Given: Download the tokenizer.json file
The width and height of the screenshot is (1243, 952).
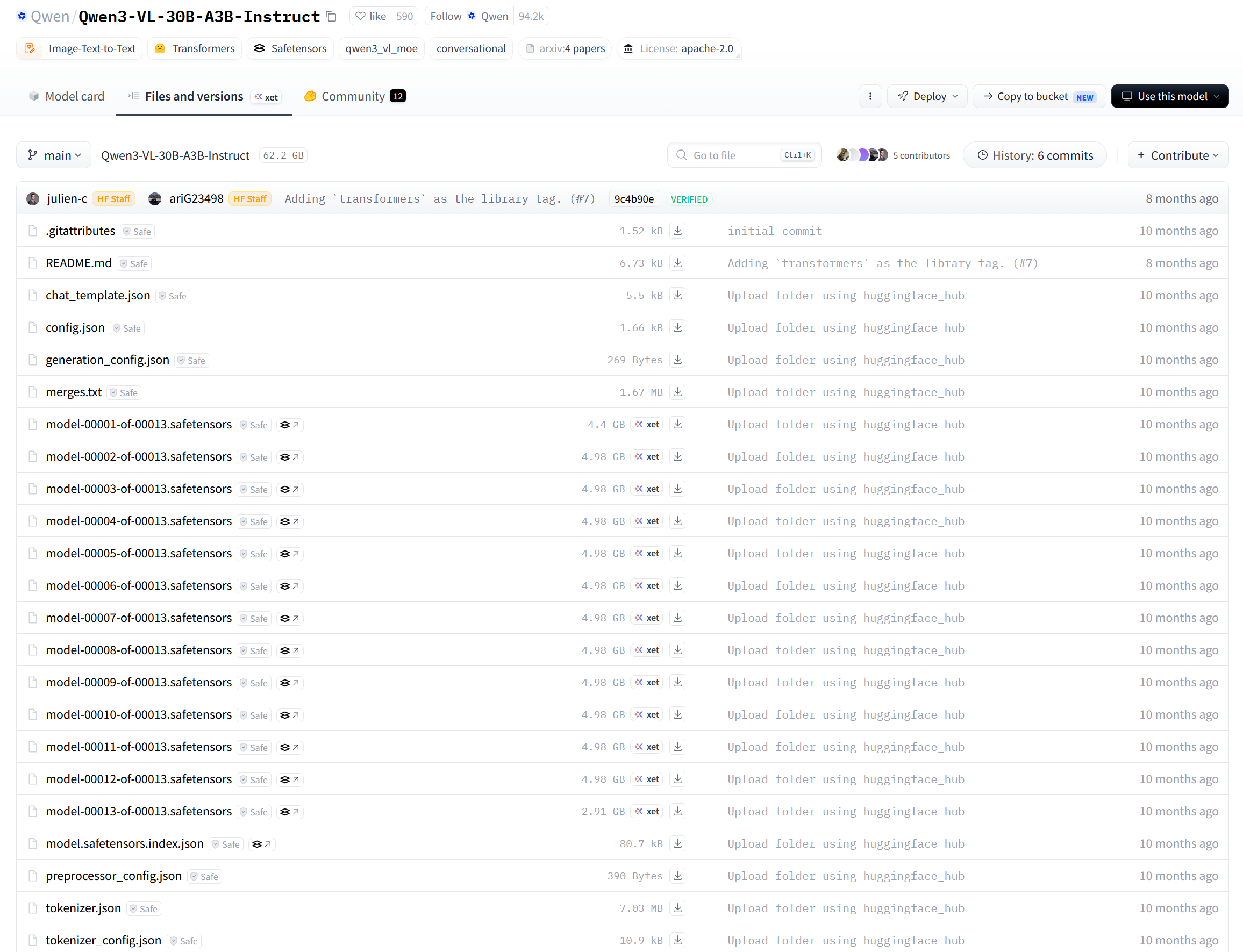Looking at the screenshot, I should coord(677,908).
